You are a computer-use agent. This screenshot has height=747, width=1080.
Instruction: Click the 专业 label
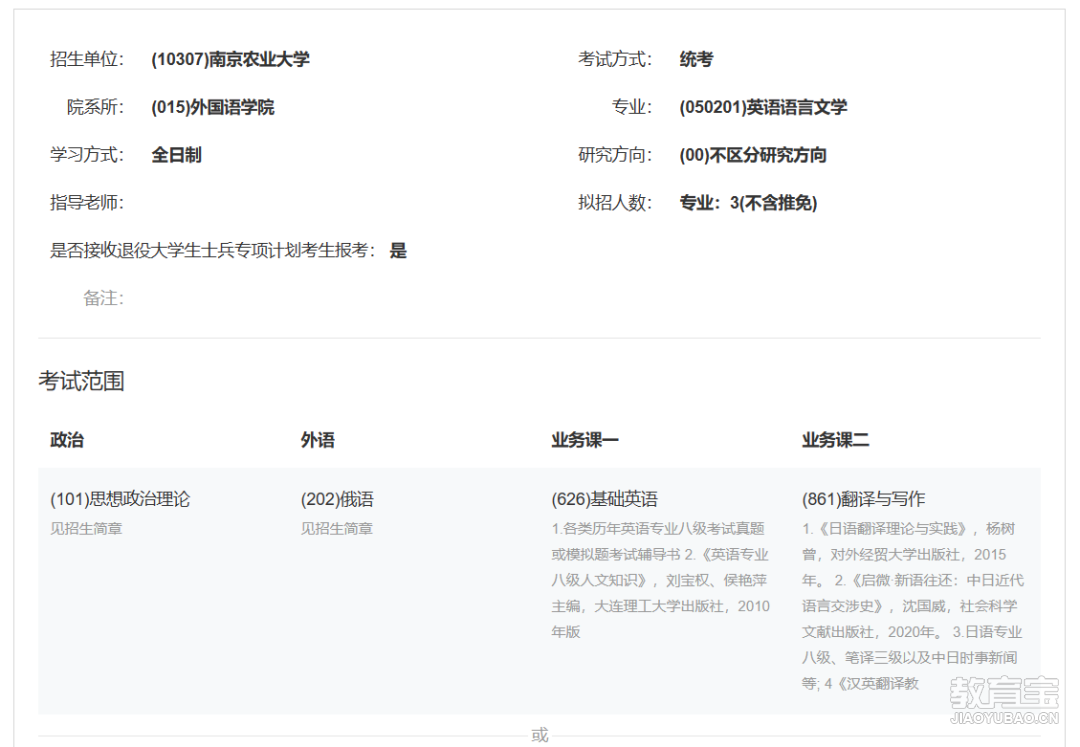(632, 107)
